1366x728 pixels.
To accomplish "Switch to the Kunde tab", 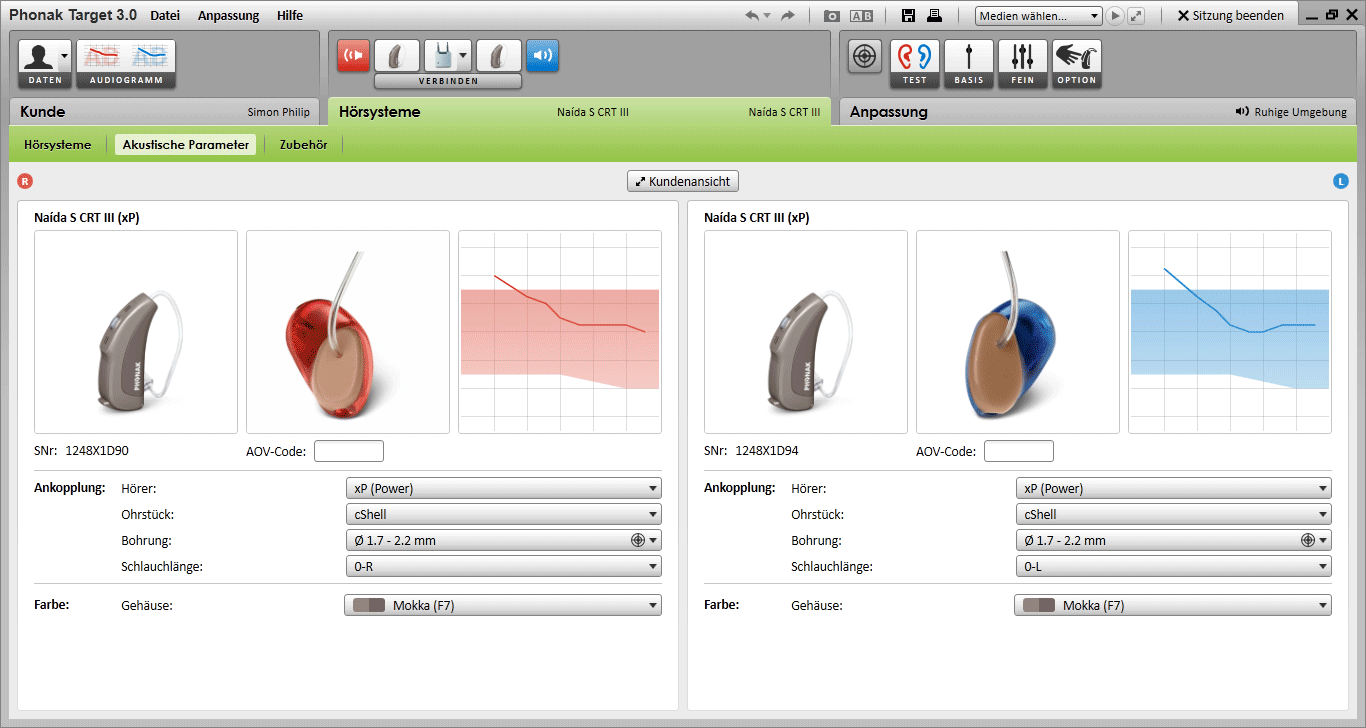I will coord(166,112).
